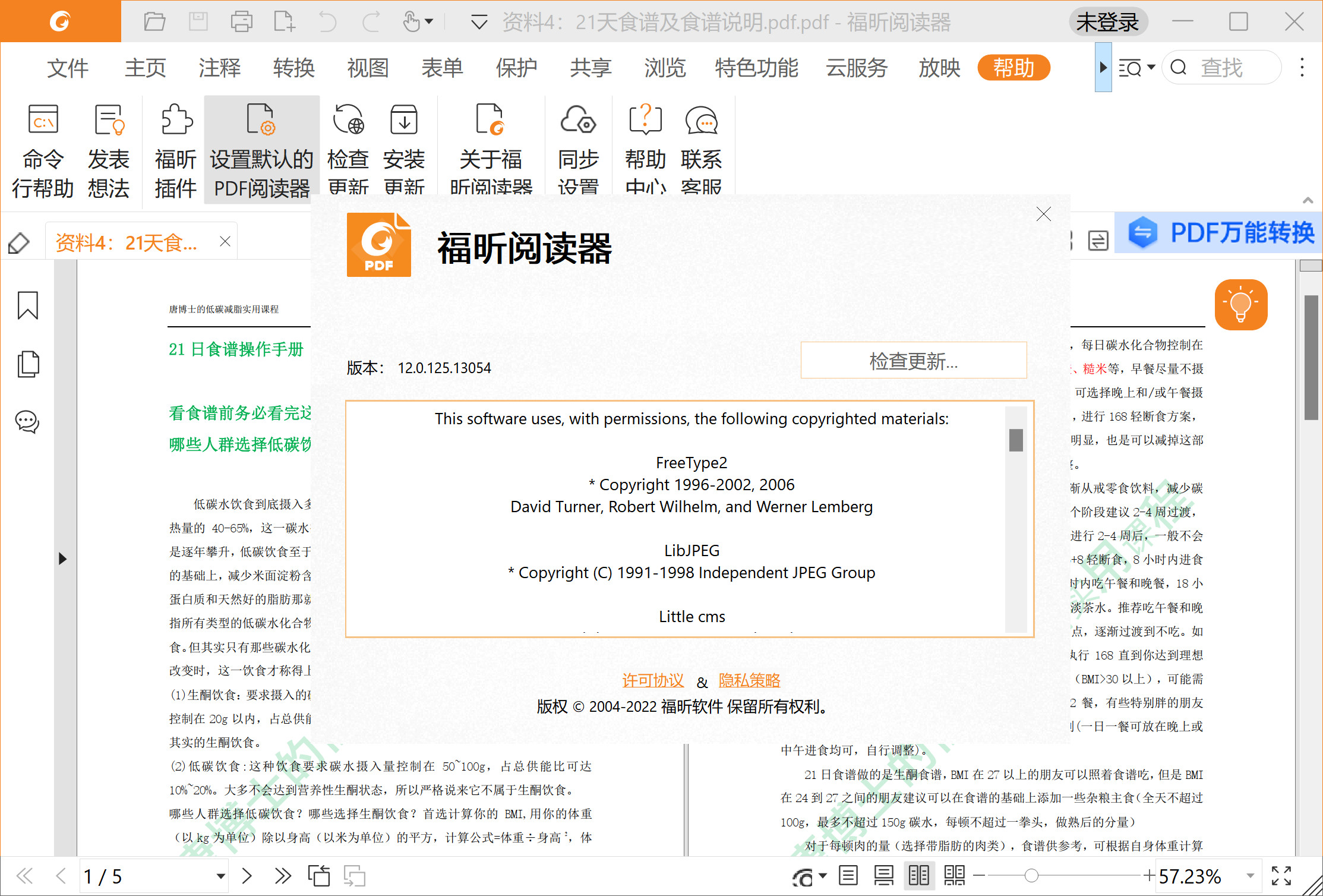Switch to the 主页 ribbon tab
1323x896 pixels.
pos(145,68)
